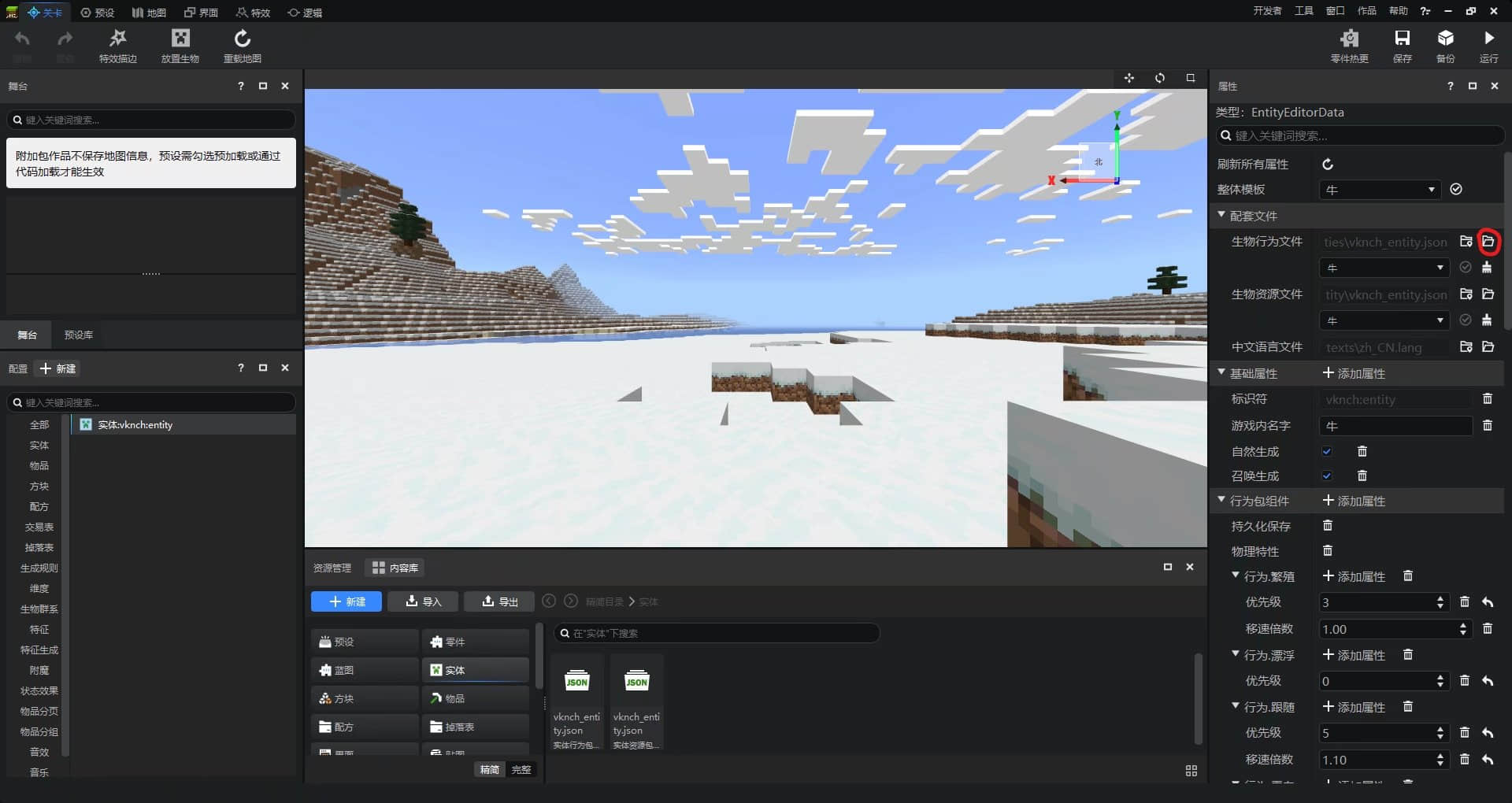
Task: Click the 导入 button
Action: [x=423, y=601]
